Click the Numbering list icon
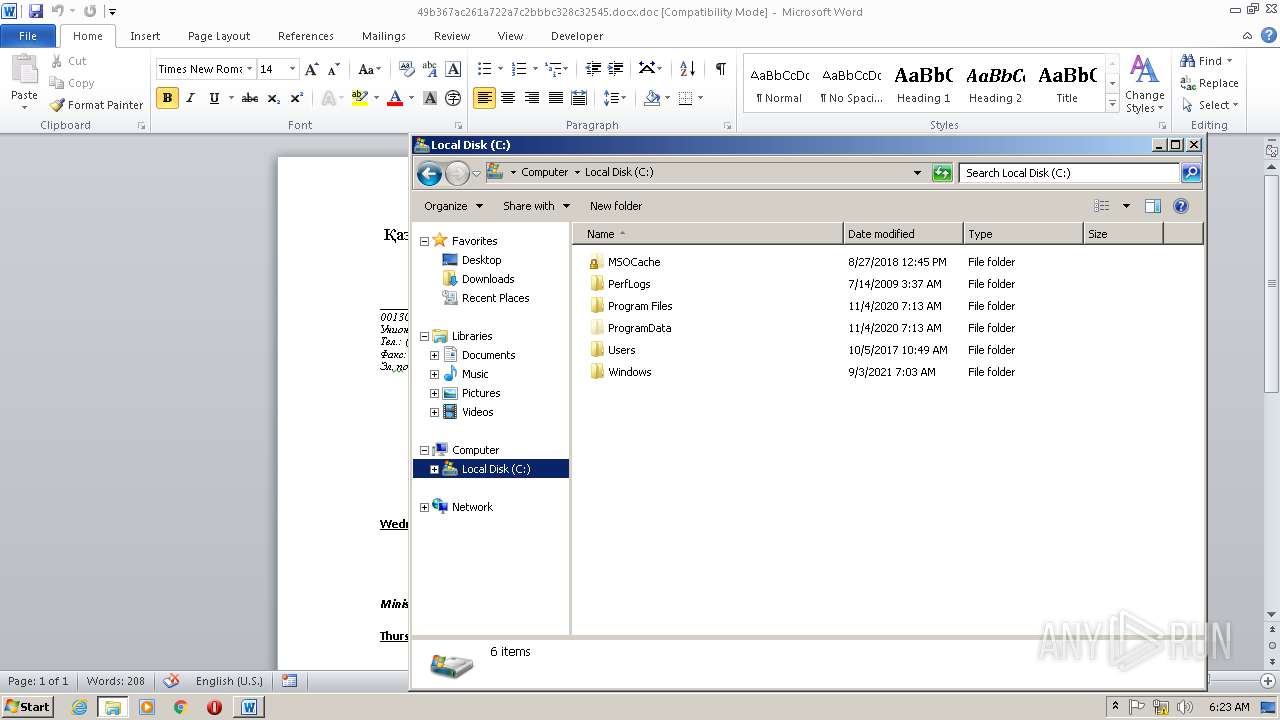The height and width of the screenshot is (720, 1280). tap(518, 69)
